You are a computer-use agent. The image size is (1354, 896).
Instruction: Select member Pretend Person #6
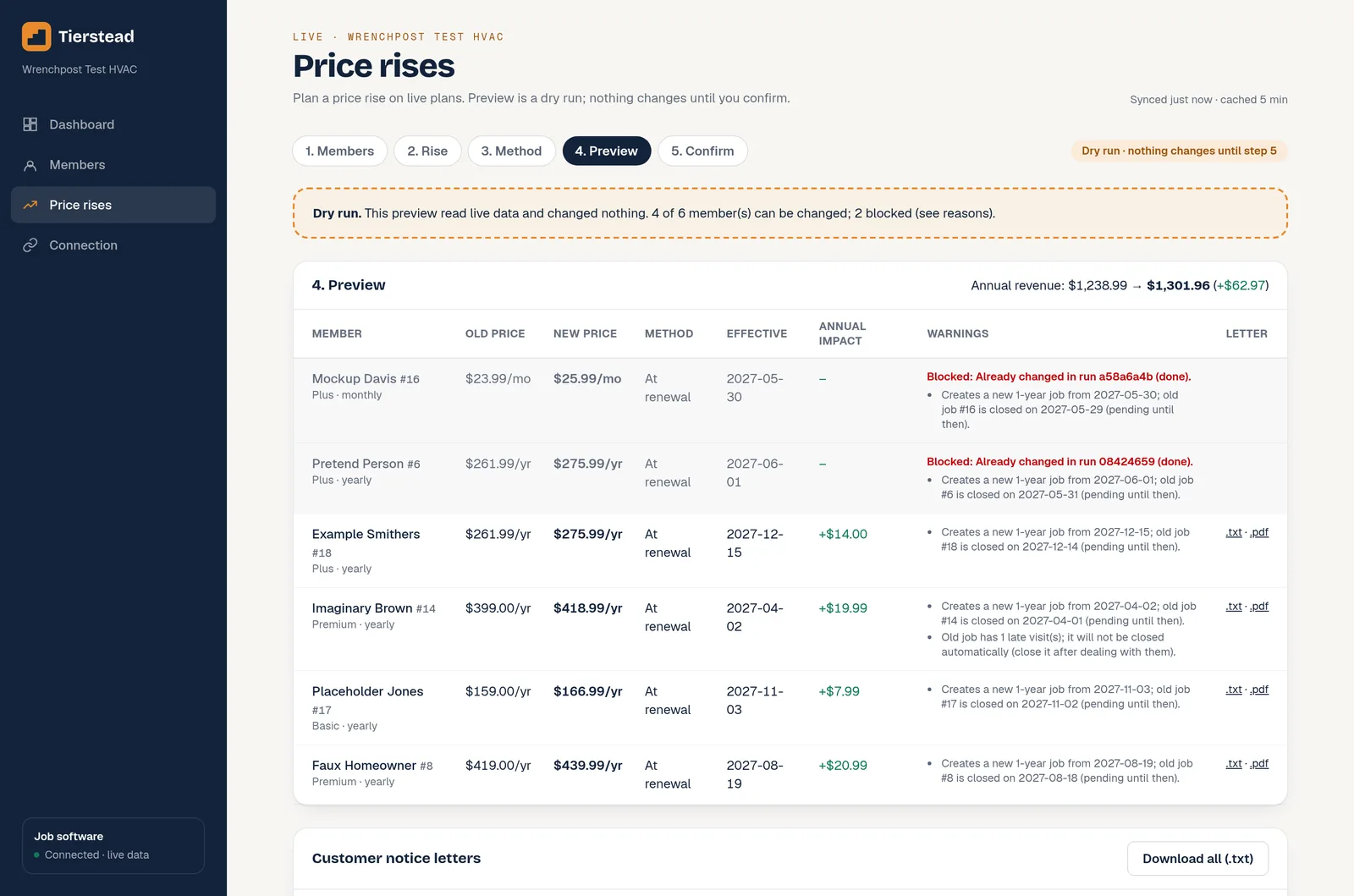[366, 464]
